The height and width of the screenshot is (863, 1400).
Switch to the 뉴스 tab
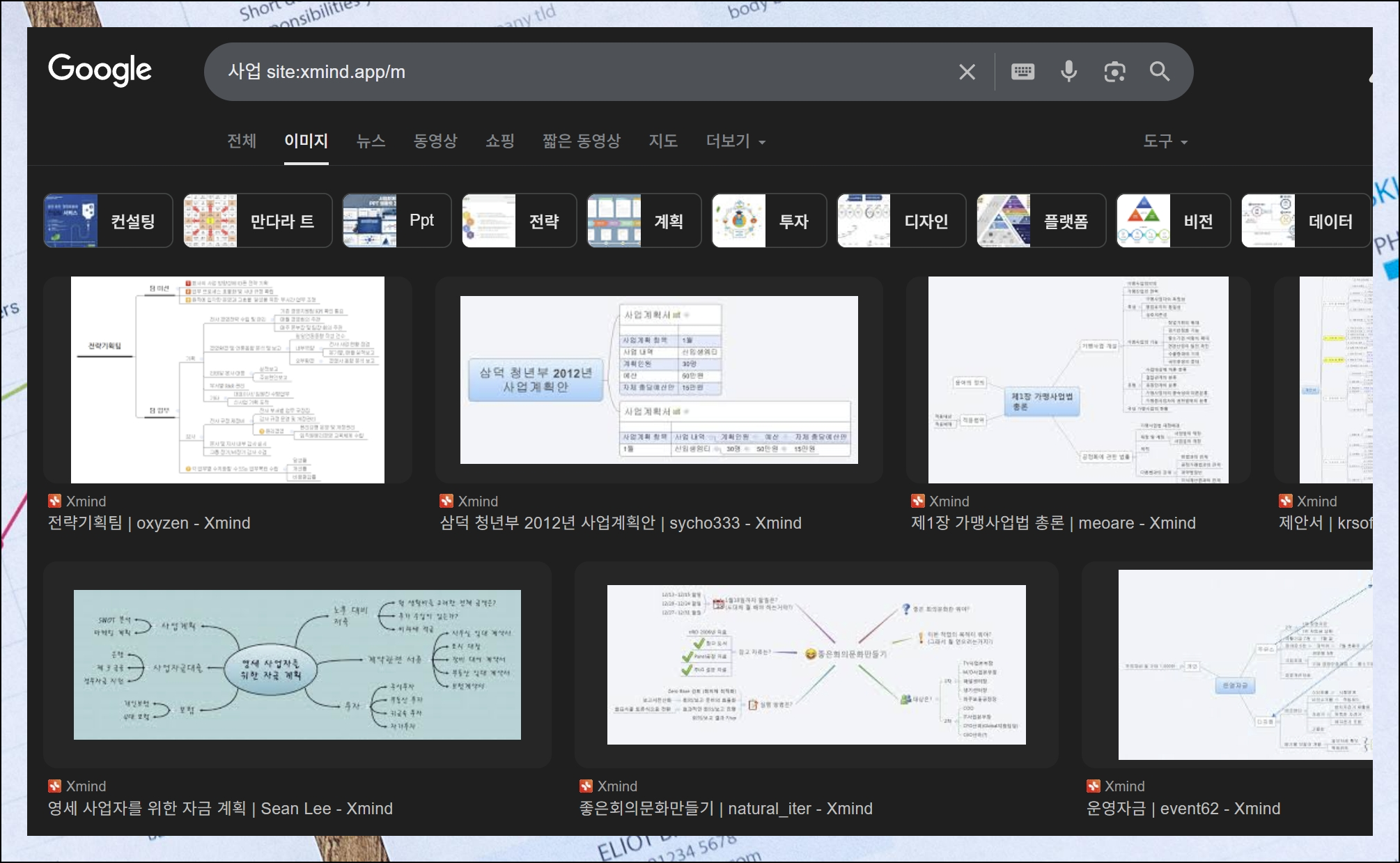point(371,141)
